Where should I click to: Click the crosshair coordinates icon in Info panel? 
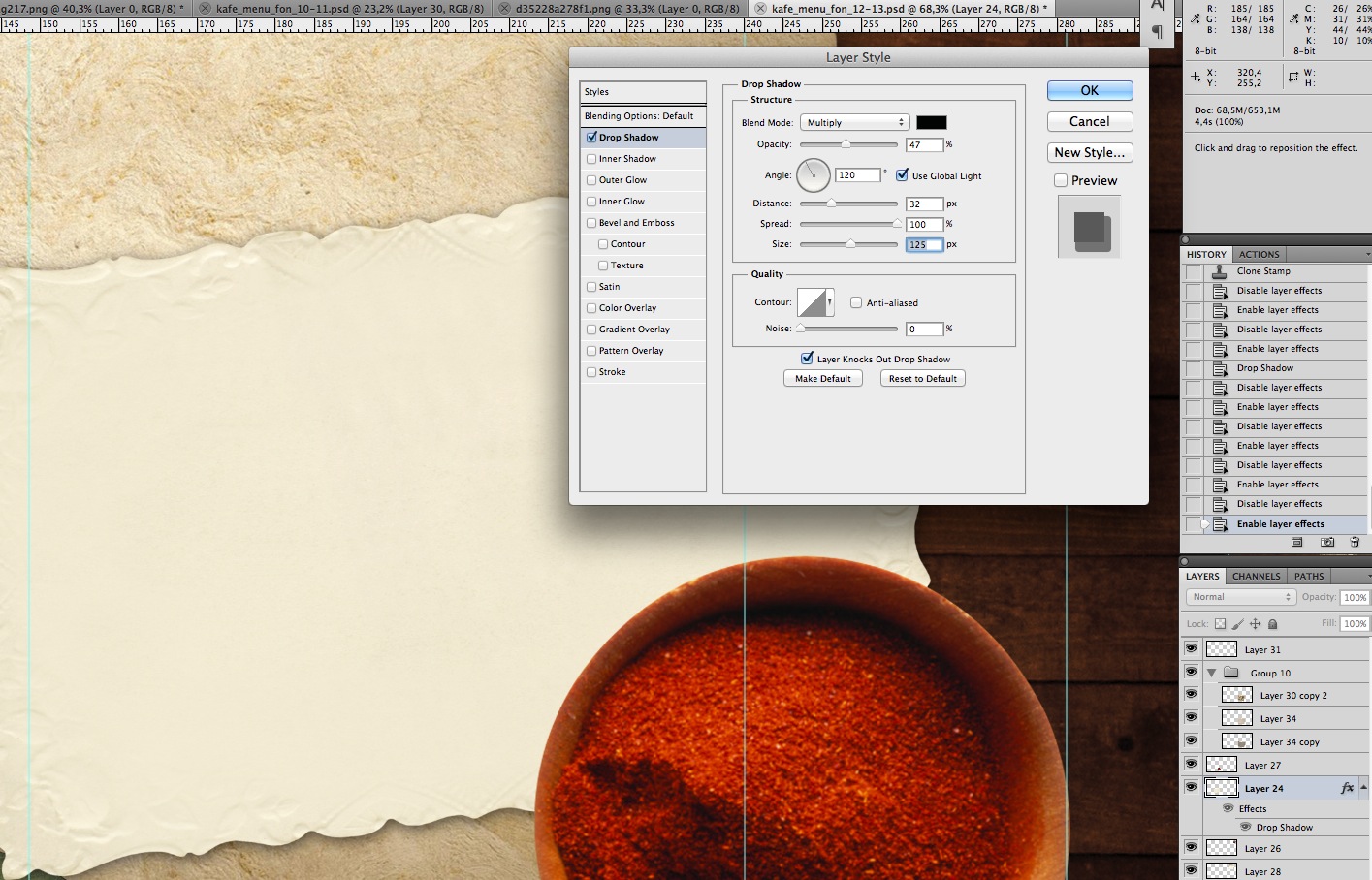coord(1196,77)
